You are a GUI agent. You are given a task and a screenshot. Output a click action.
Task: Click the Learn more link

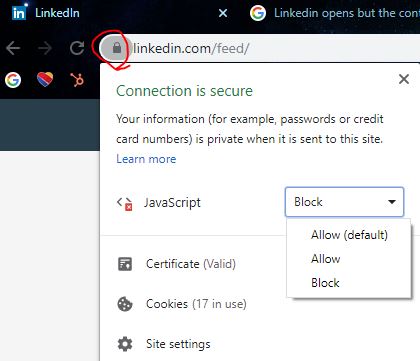pos(146,159)
